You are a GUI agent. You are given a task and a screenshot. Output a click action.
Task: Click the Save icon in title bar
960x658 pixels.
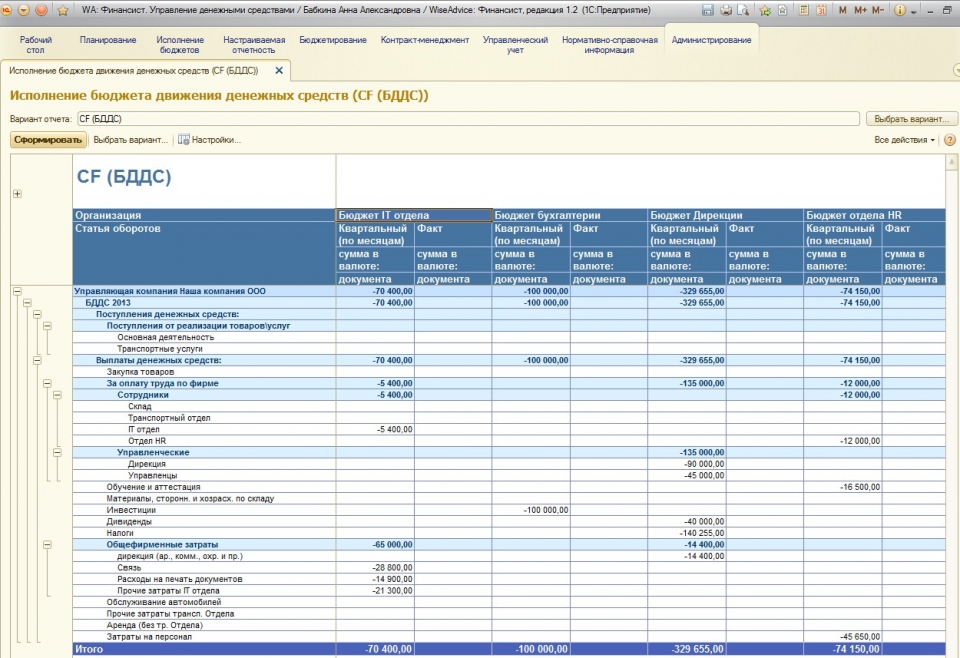[x=708, y=10]
